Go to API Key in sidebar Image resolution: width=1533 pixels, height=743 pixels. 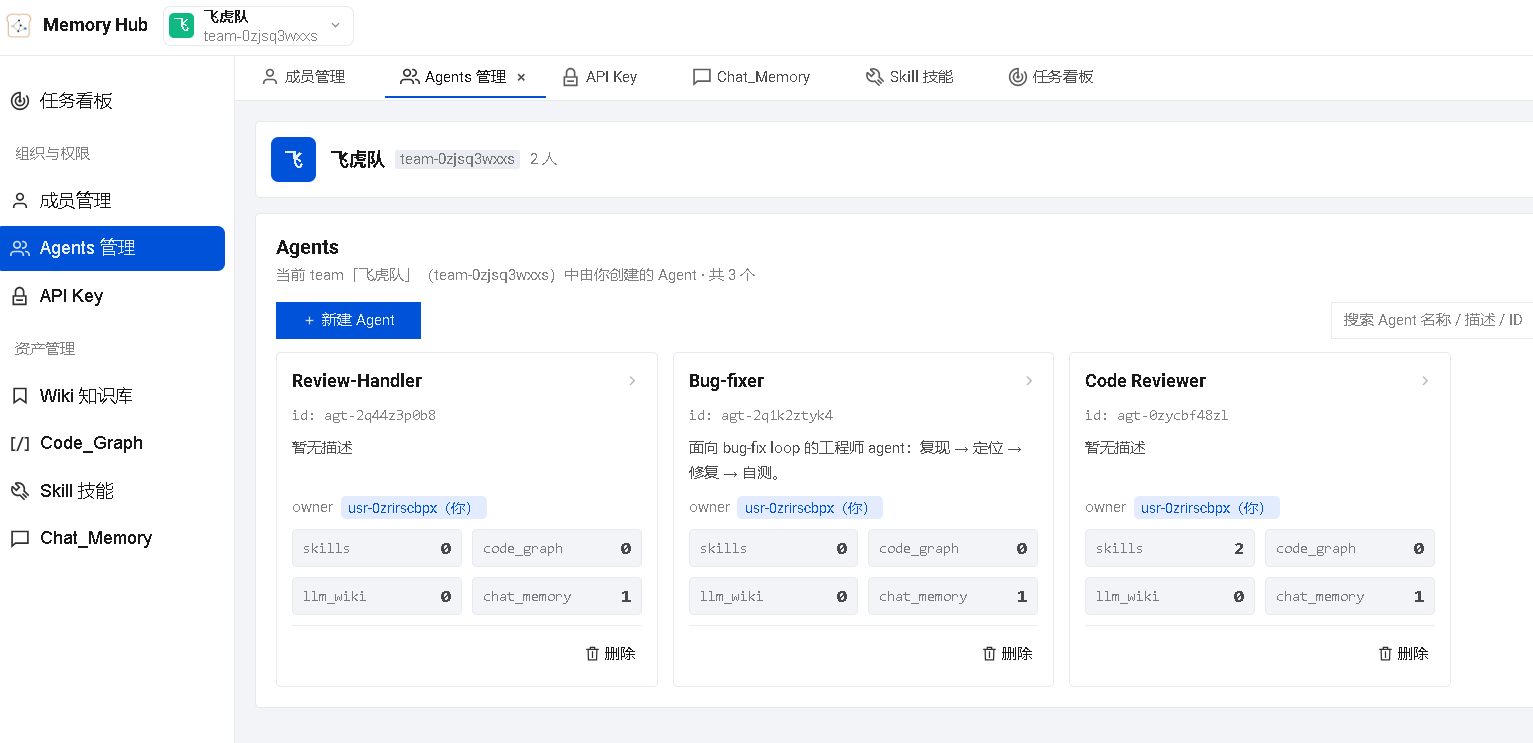[112, 296]
